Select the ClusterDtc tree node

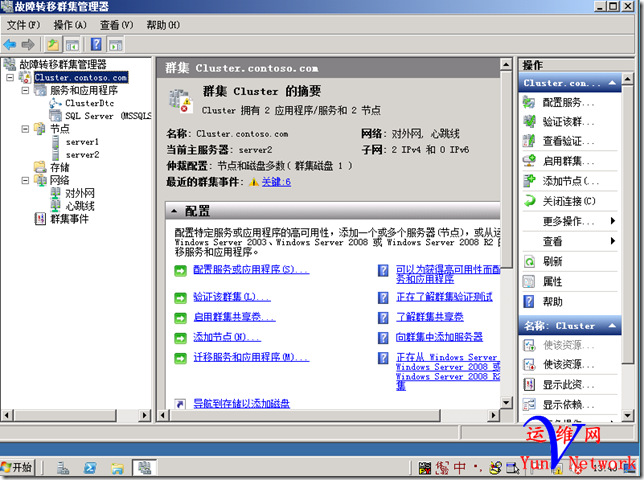pos(89,103)
